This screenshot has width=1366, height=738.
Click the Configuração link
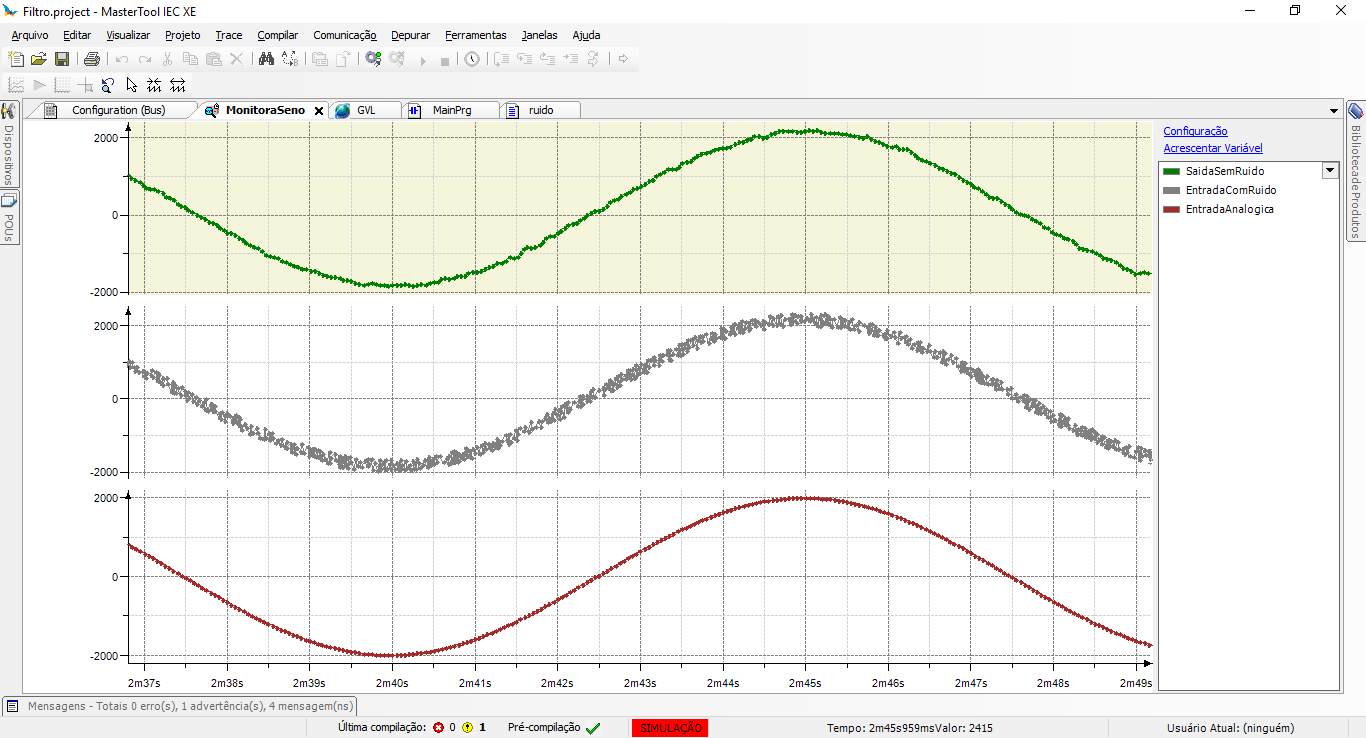tap(1195, 131)
